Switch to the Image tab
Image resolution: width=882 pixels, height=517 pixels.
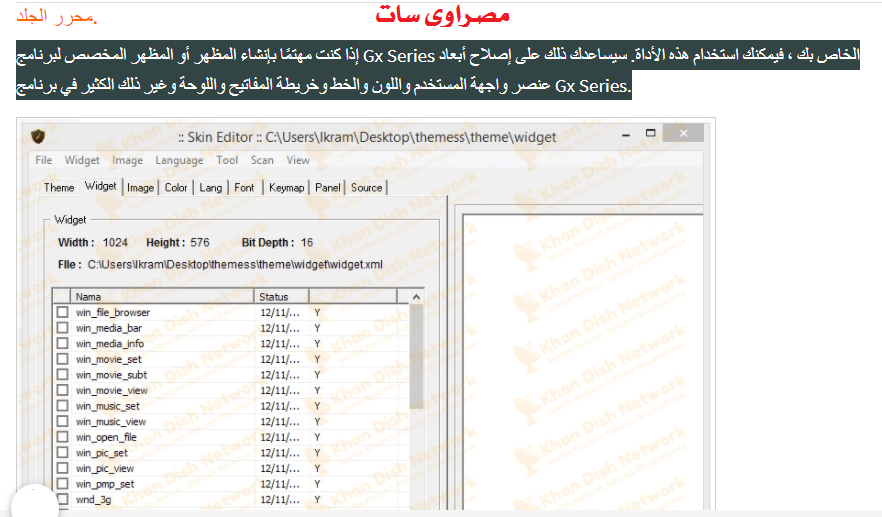(140, 187)
